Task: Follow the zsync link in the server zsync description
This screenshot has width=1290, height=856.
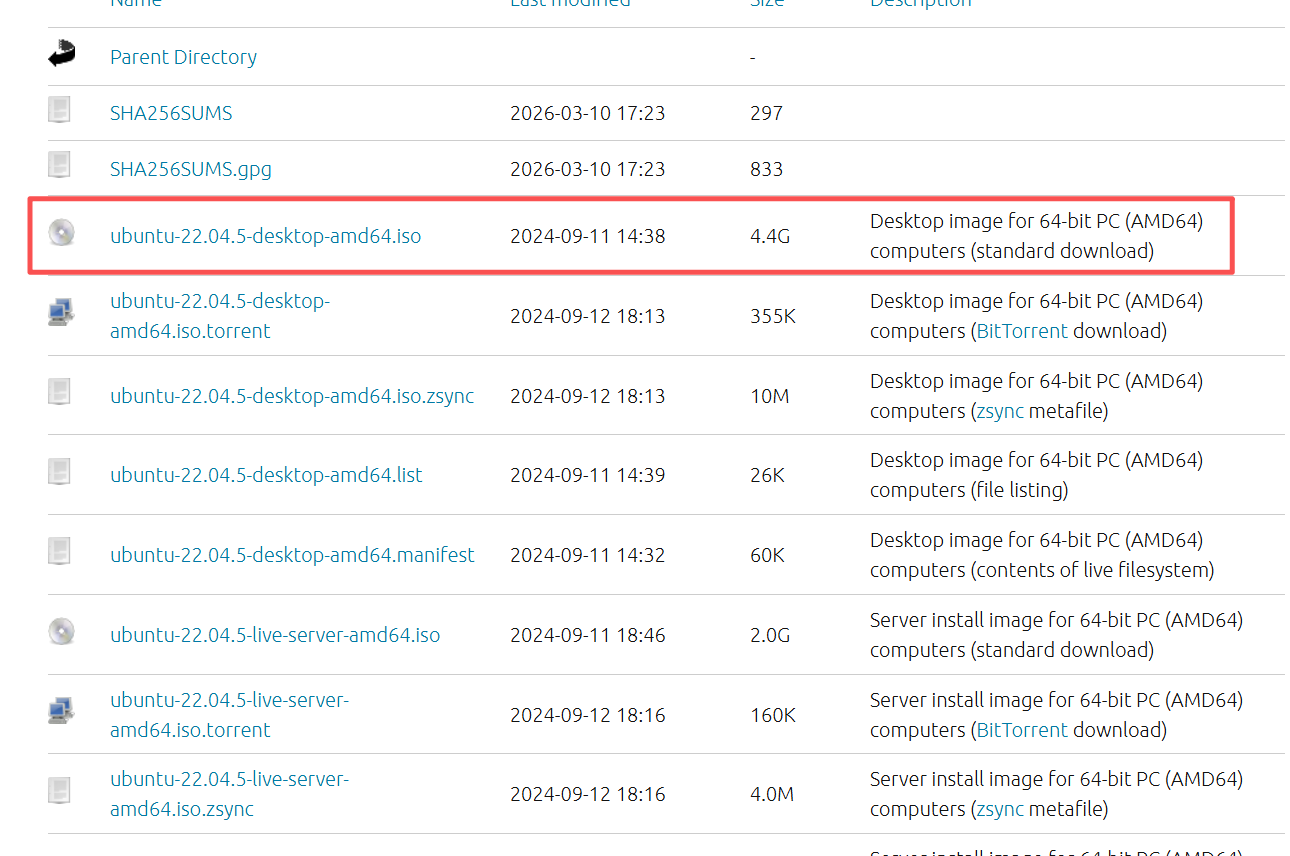Action: (1000, 809)
